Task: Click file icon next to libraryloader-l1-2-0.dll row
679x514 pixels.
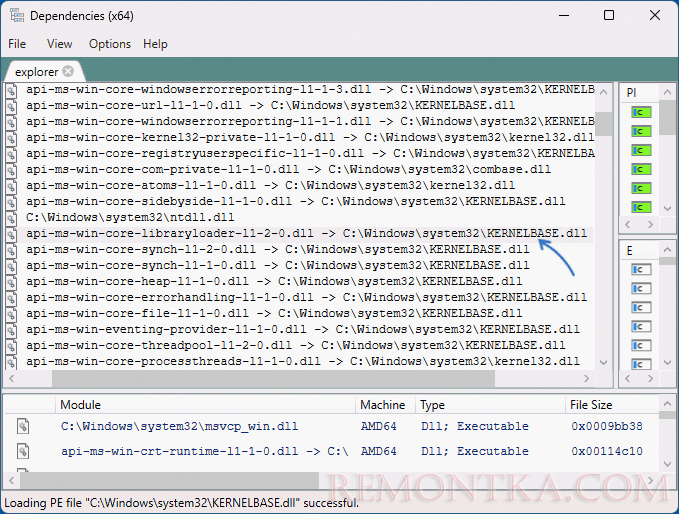Action: [11, 235]
